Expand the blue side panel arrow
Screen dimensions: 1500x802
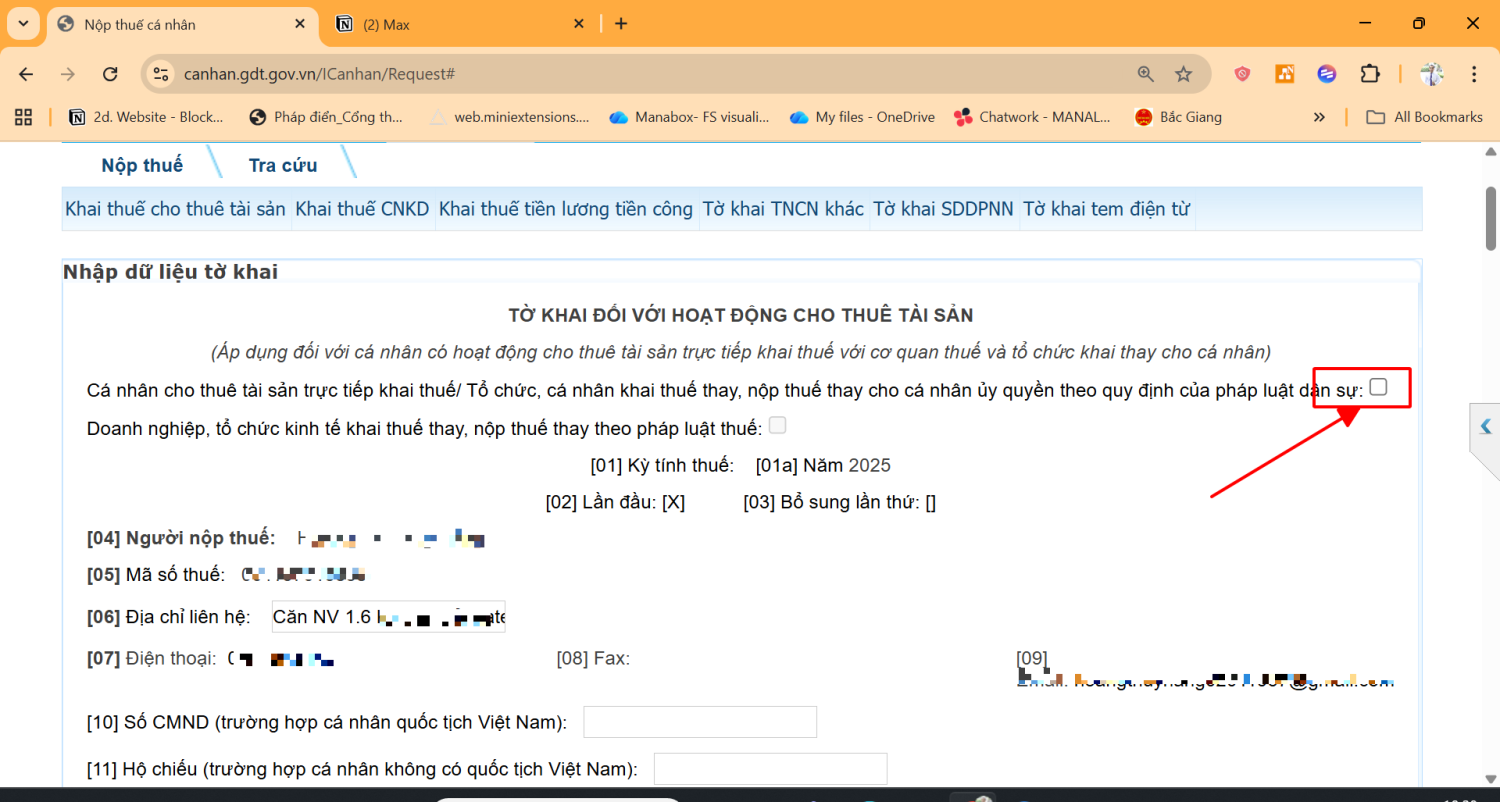click(1485, 427)
